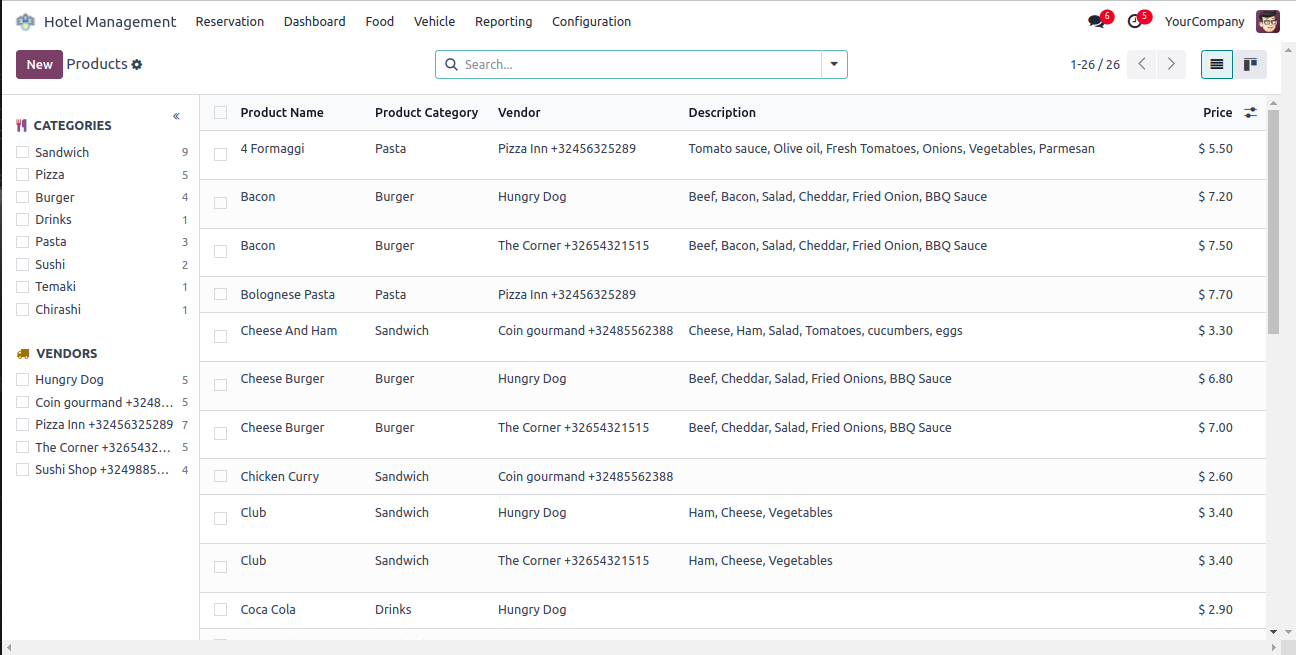
Task: Click the user avatar picture
Action: pyautogui.click(x=1268, y=21)
